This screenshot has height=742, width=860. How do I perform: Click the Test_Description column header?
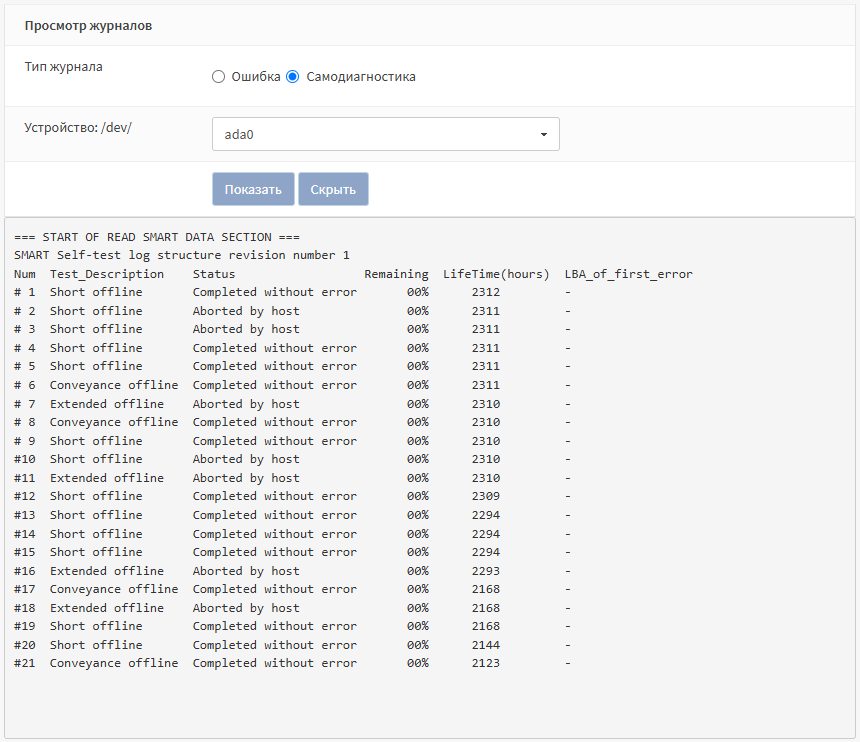tap(107, 274)
